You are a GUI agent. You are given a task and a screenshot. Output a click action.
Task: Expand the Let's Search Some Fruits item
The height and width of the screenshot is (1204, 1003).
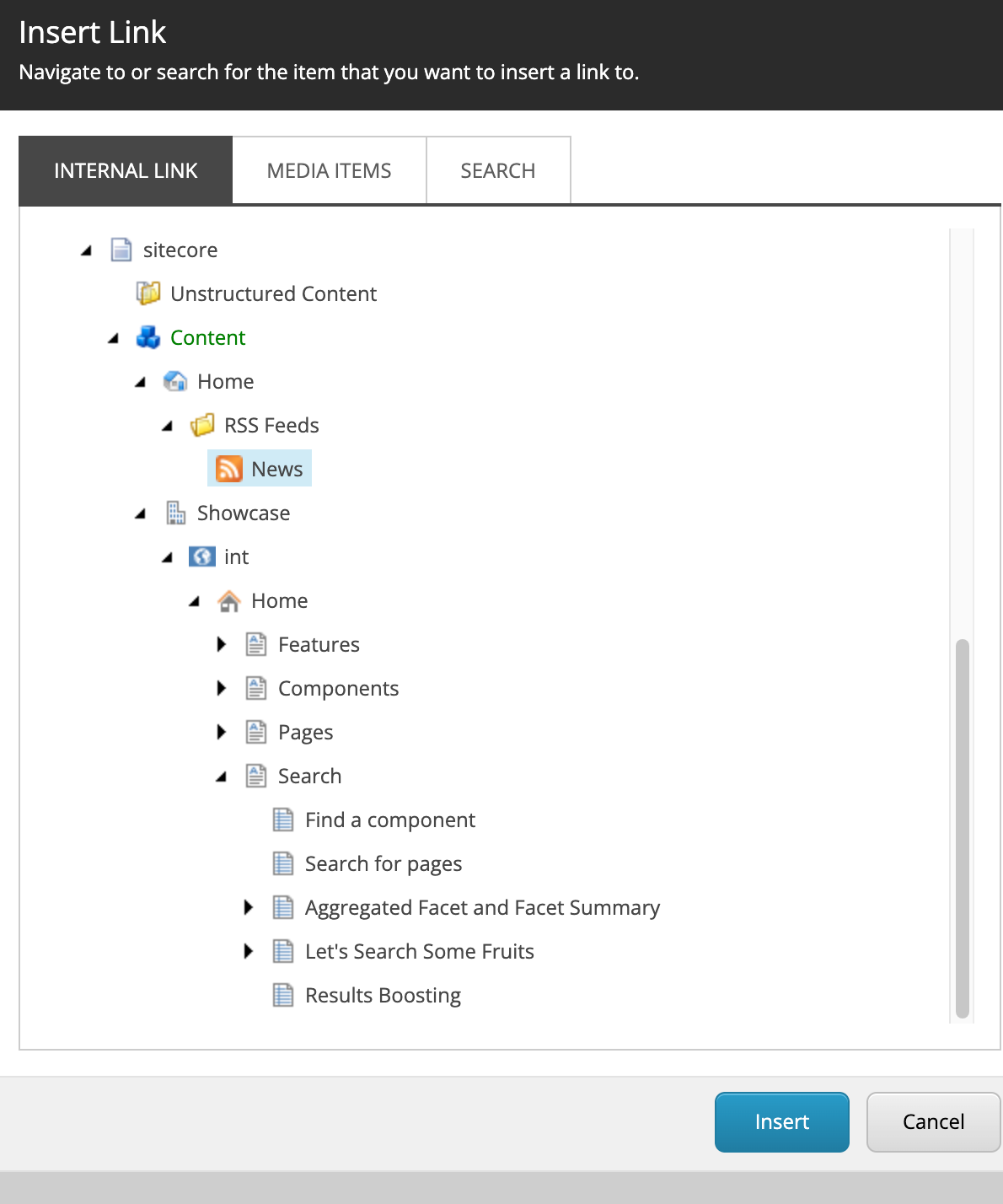[249, 951]
